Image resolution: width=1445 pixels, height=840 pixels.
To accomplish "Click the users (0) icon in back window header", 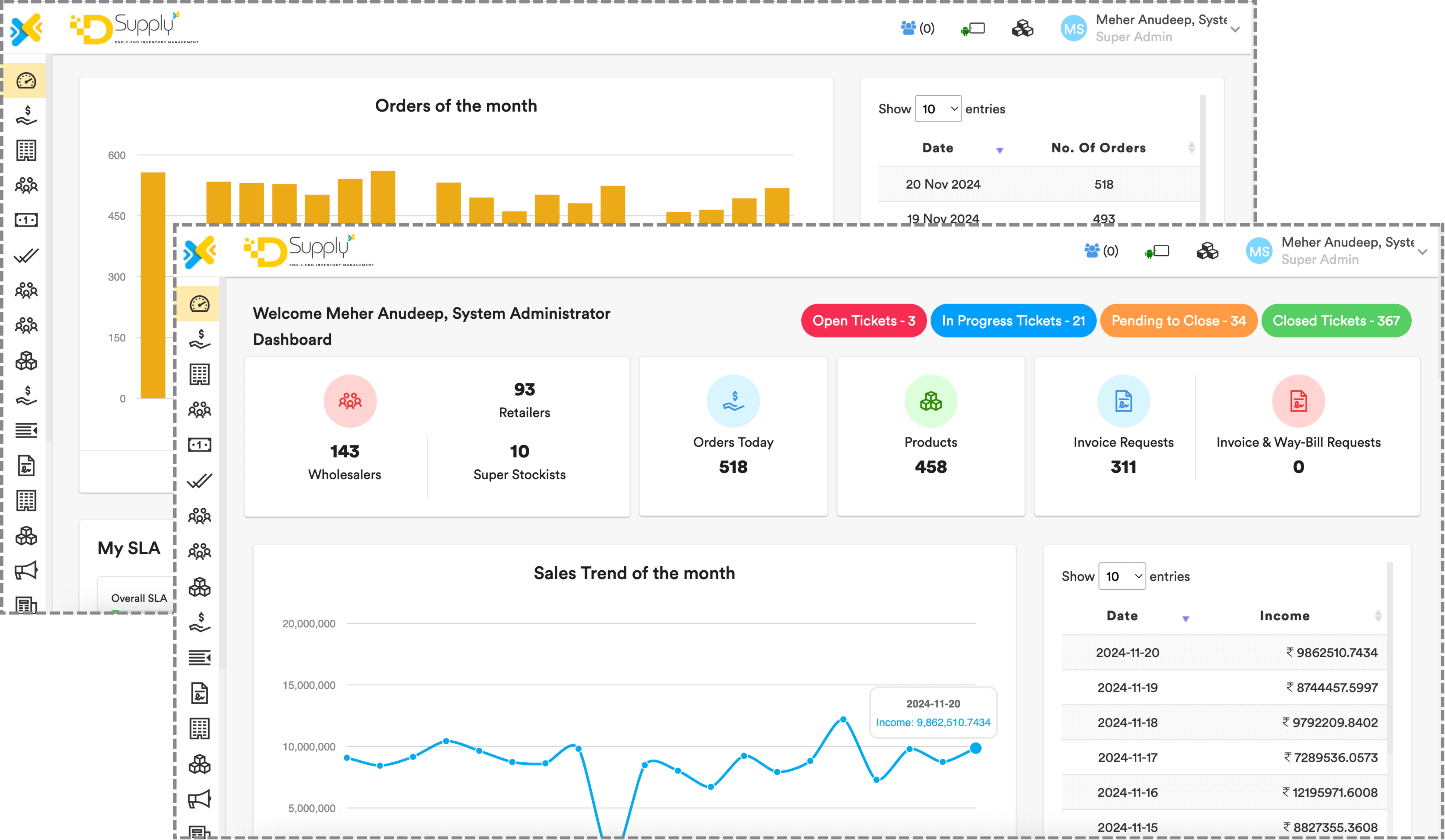I will click(917, 28).
